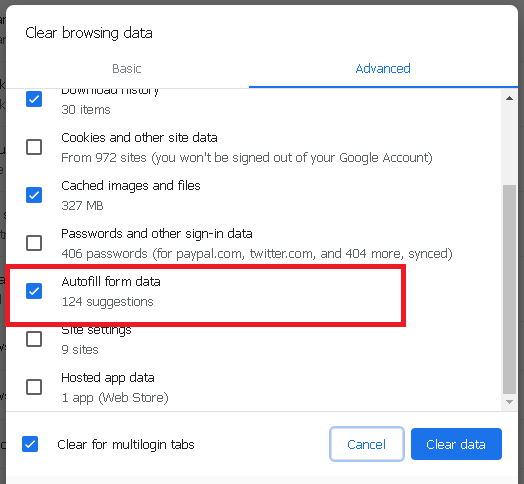Click the Hosted app data label
The image size is (524, 484).
tap(108, 378)
